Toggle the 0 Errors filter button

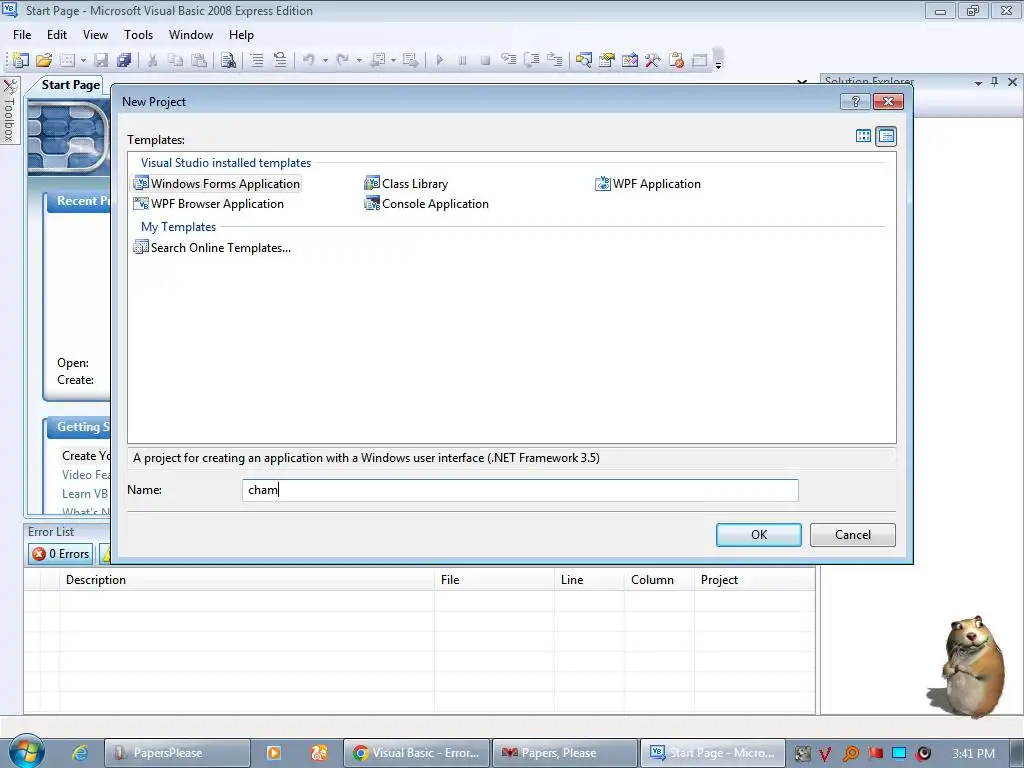(61, 554)
